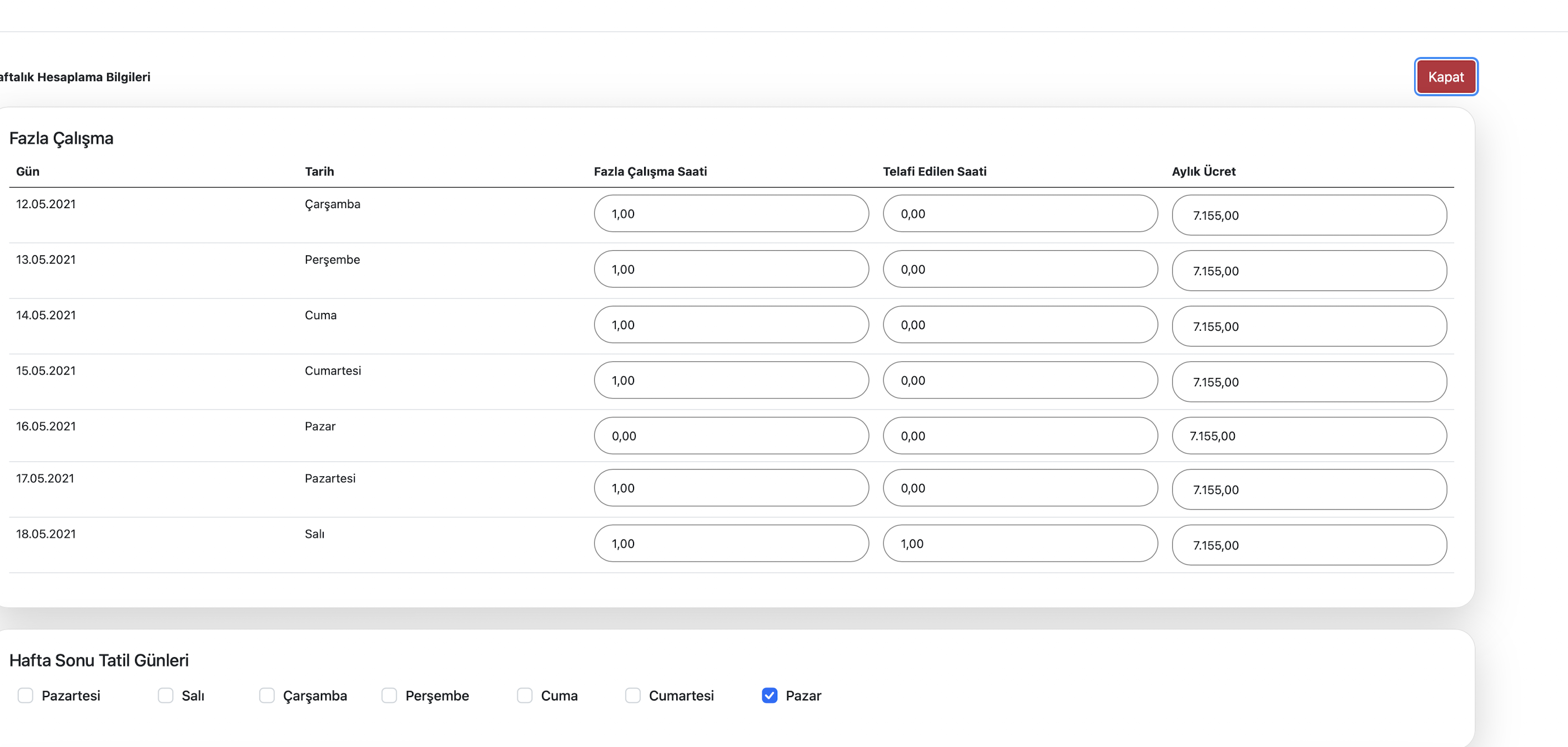Click overtime hours field for 14.05.2021
Image resolution: width=1568 pixels, height=747 pixels.
[x=731, y=325]
